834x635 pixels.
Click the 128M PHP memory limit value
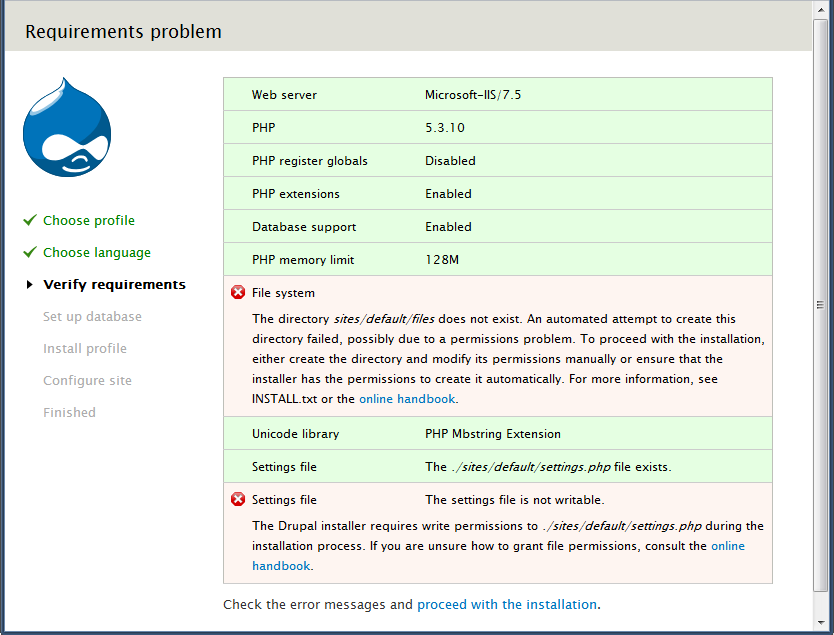[x=442, y=260]
